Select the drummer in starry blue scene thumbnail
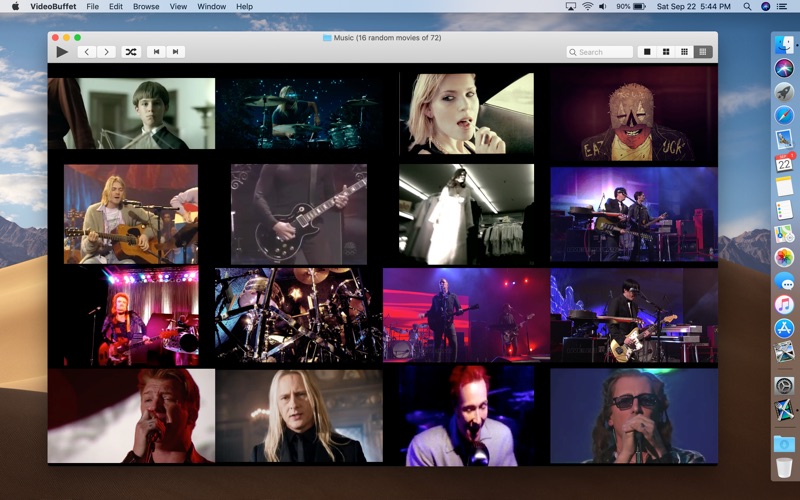The height and width of the screenshot is (500, 800). click(x=299, y=113)
